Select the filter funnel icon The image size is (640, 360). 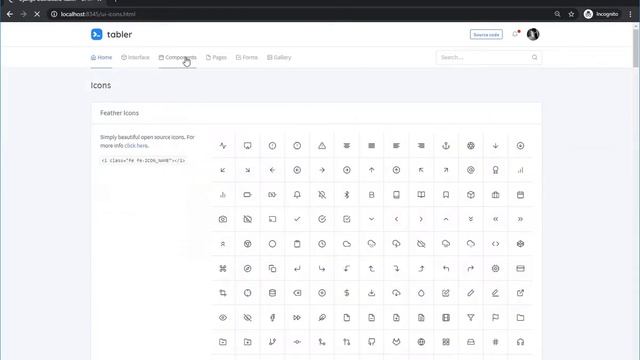coord(471,318)
